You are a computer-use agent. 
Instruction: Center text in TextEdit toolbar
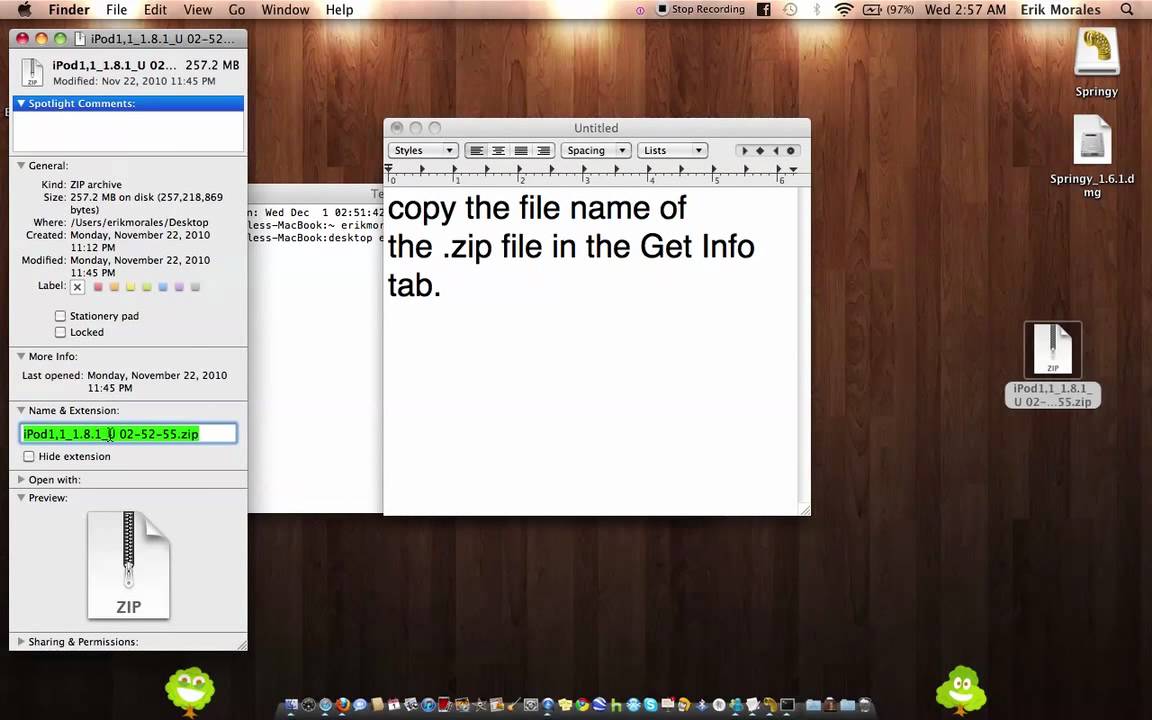pyautogui.click(x=498, y=151)
